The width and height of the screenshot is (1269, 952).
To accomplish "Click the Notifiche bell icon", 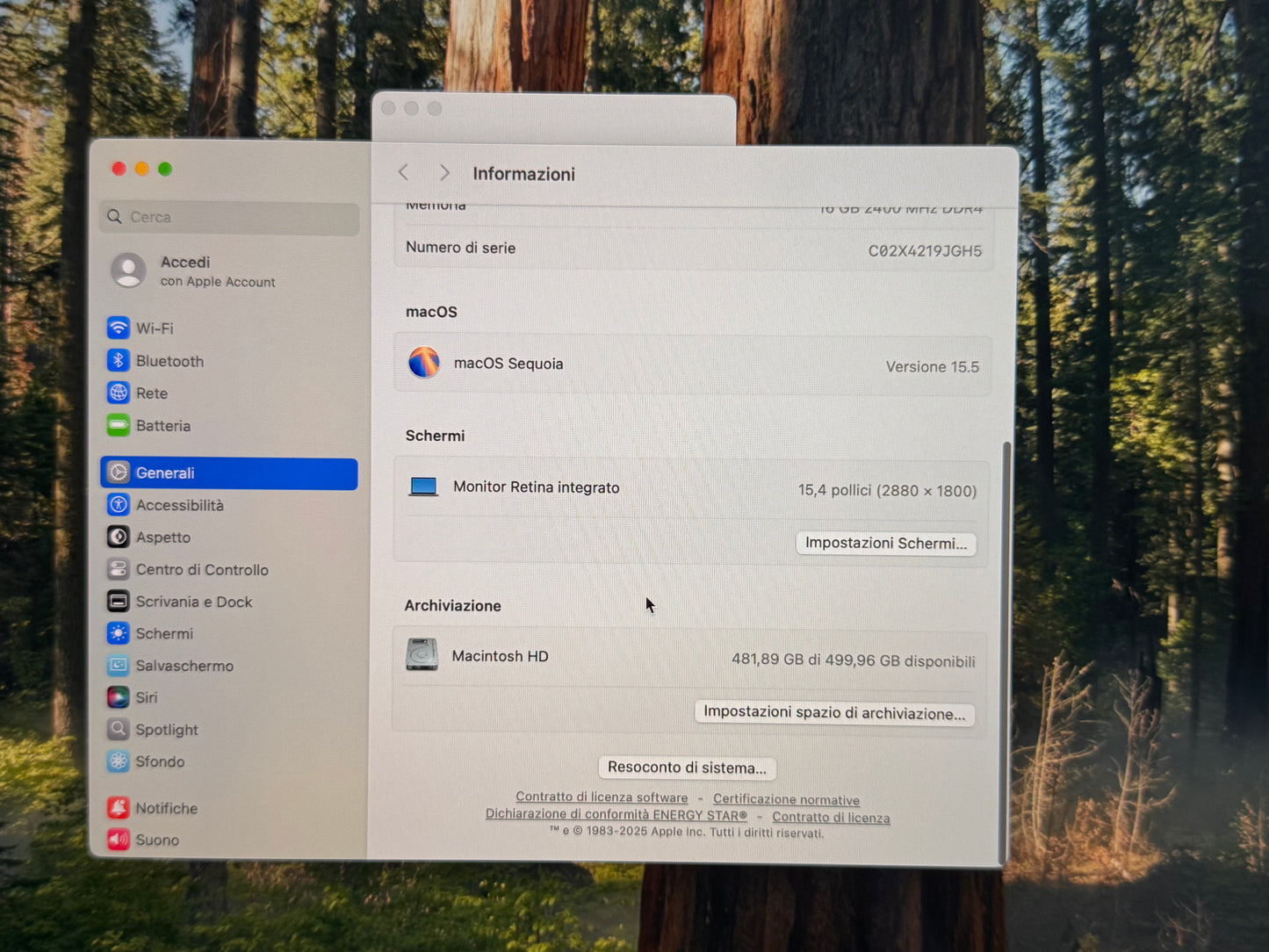I will point(119,808).
